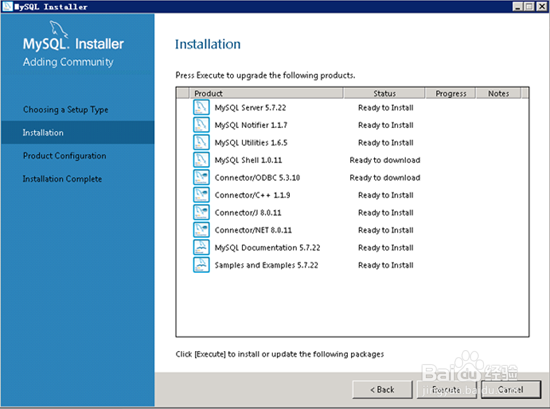Click Samples and Examples' Ready to Install status
Screen dimensions: 550x409
pos(385,266)
